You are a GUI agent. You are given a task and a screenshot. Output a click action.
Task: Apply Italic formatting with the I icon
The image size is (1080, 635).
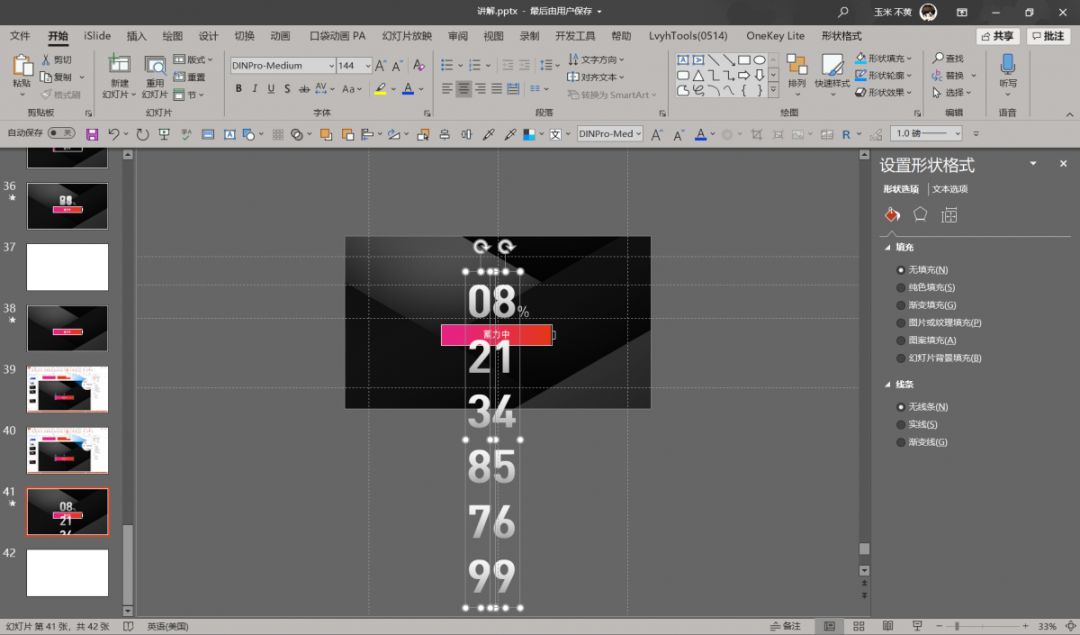(254, 89)
